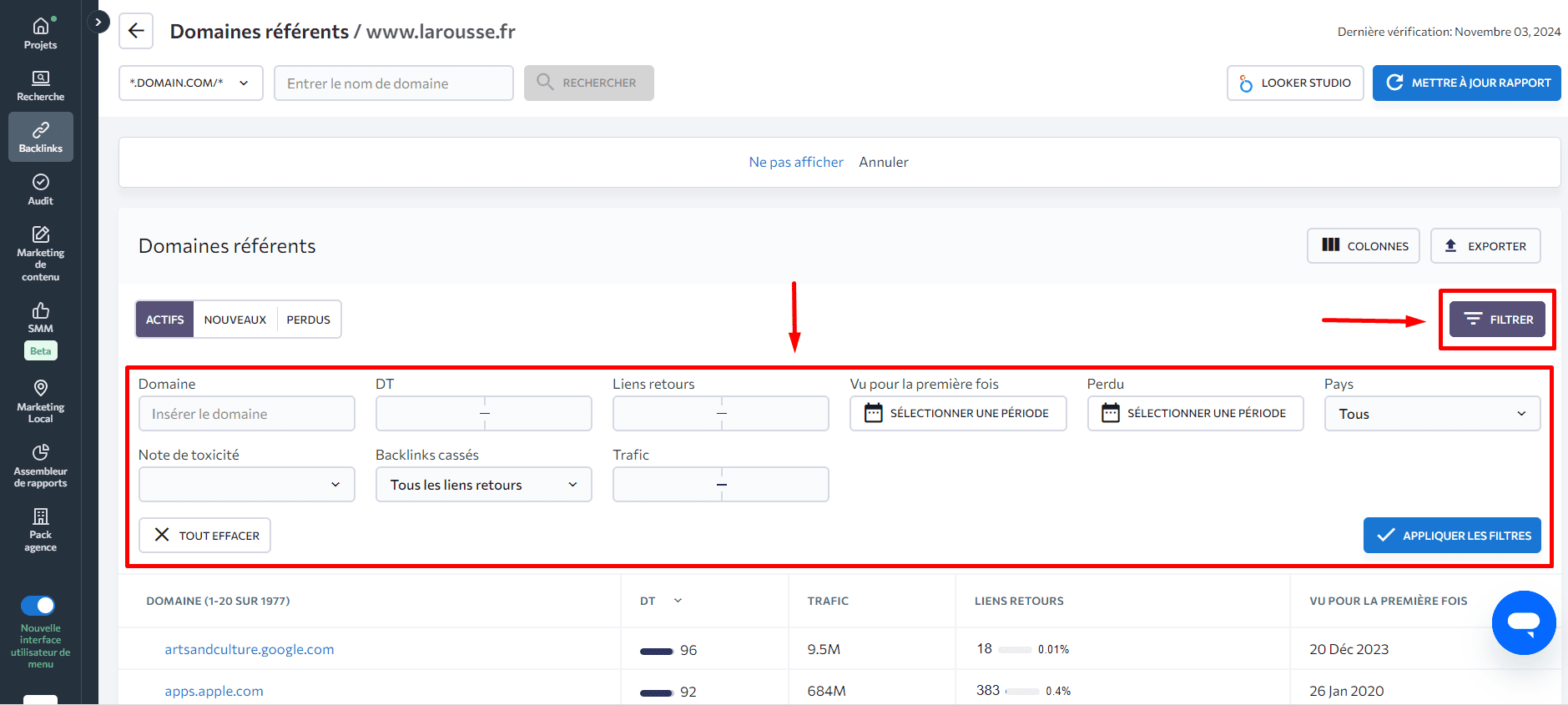Click the DT minimum value field
1568x705 pixels.
pos(429,414)
